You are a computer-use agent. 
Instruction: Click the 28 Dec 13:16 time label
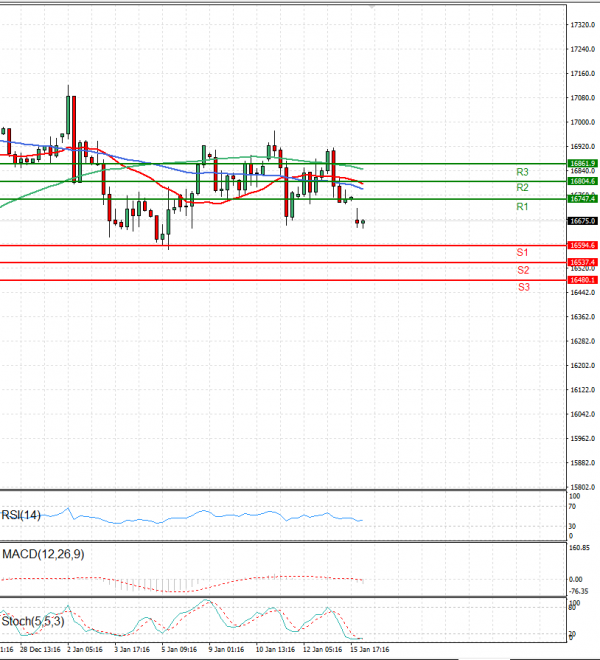(40, 649)
